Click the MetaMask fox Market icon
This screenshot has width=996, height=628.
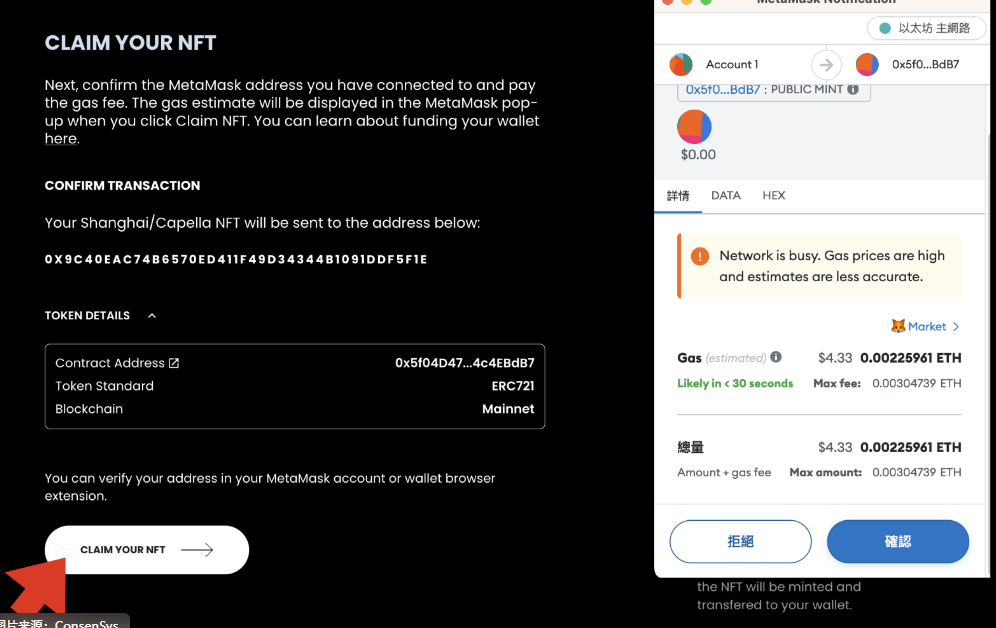tap(898, 326)
